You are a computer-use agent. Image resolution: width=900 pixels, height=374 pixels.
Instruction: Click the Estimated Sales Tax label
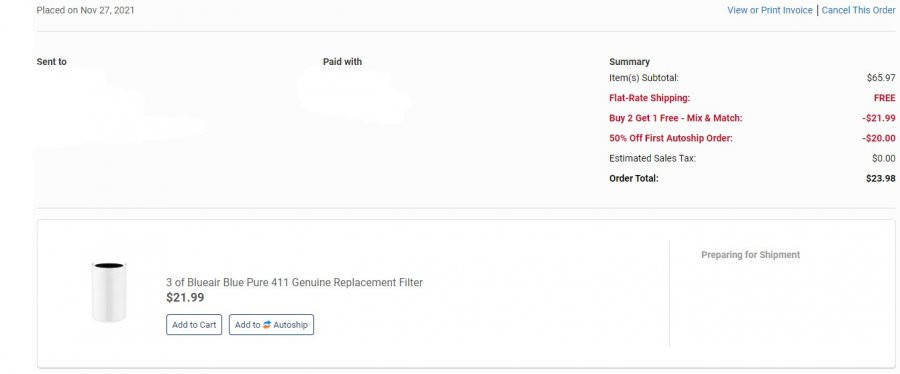coord(652,158)
